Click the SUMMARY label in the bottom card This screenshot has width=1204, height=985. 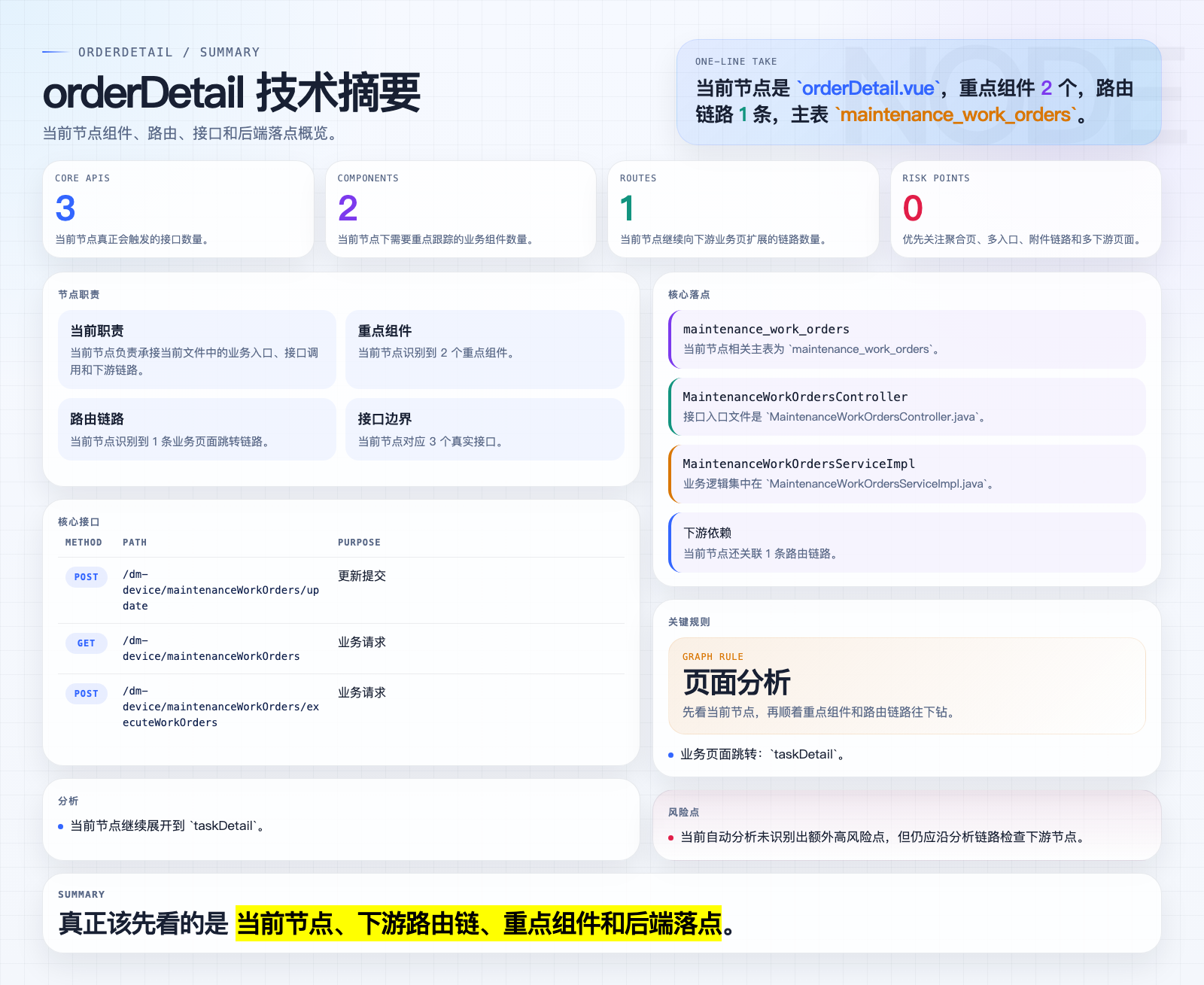tap(81, 895)
